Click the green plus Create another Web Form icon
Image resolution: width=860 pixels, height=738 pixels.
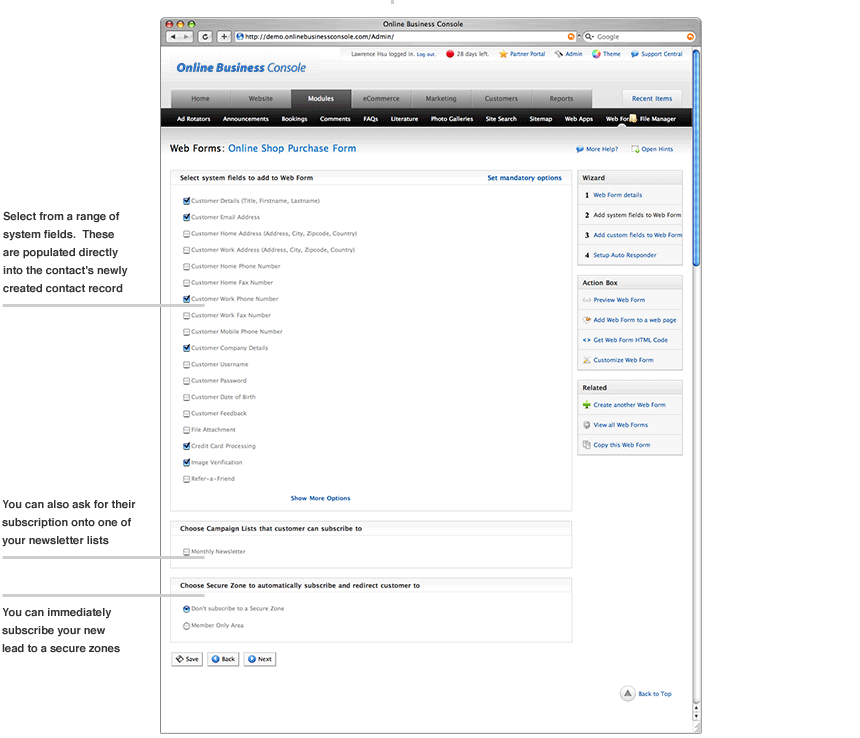[x=586, y=405]
